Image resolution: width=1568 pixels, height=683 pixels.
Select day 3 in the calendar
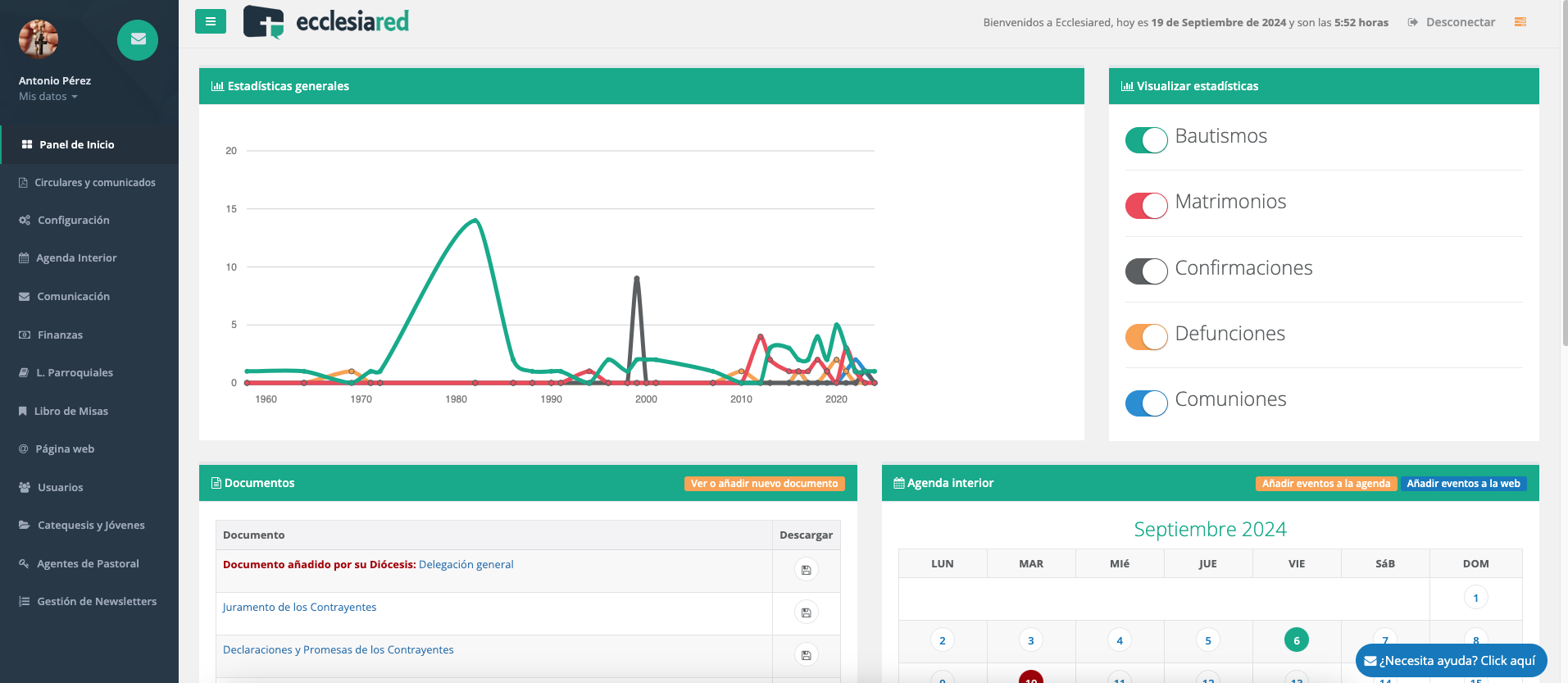1031,640
